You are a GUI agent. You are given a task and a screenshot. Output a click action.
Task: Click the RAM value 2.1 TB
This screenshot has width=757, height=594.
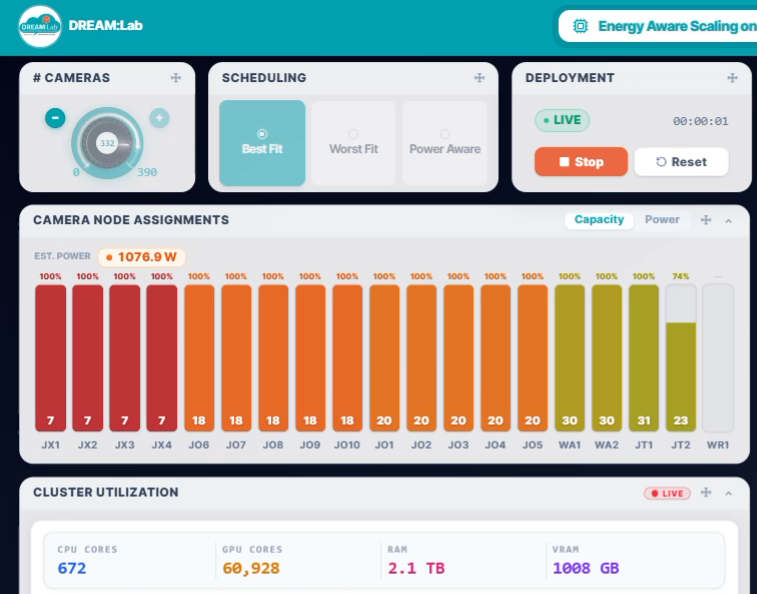pos(416,568)
